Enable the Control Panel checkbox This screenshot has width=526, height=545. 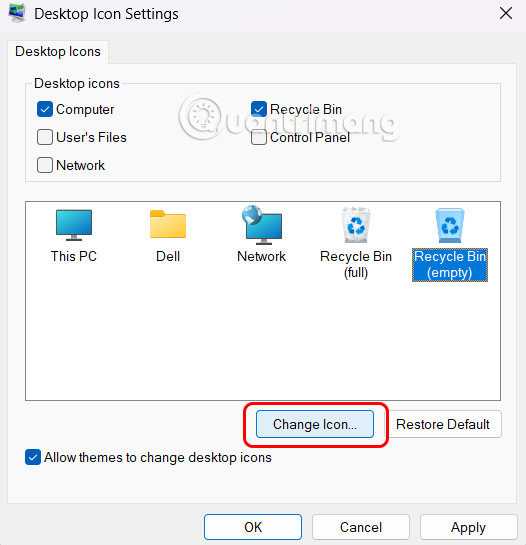tap(259, 137)
